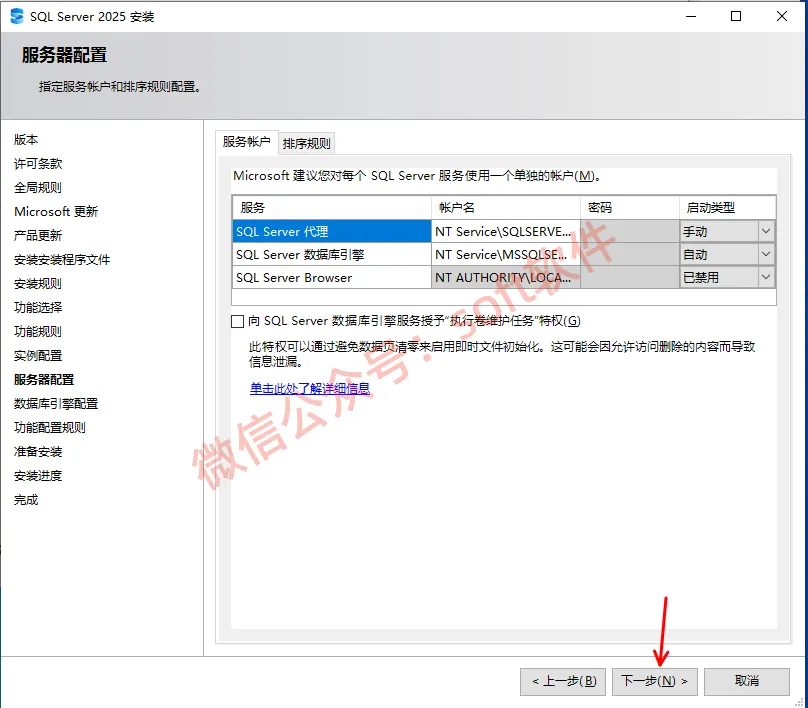Viewport: 808px width, 708px height.
Task: Select the 产品更新 step in the sidebar
Action: 38,235
